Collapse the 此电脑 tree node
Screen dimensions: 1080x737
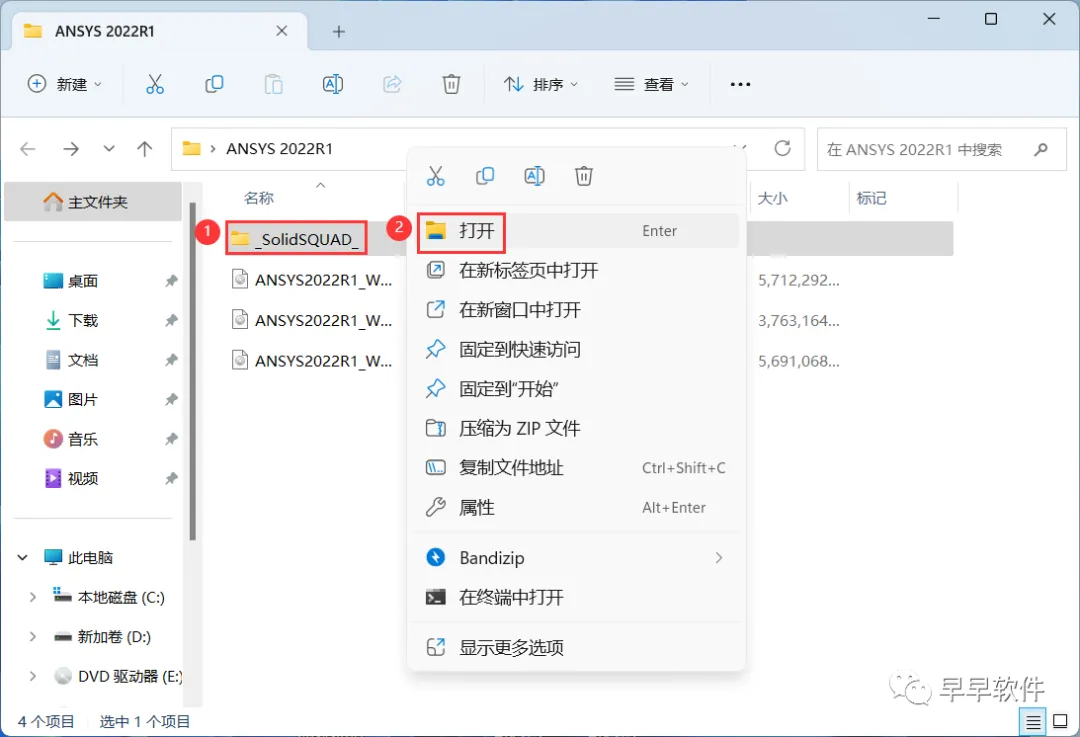[x=23, y=557]
